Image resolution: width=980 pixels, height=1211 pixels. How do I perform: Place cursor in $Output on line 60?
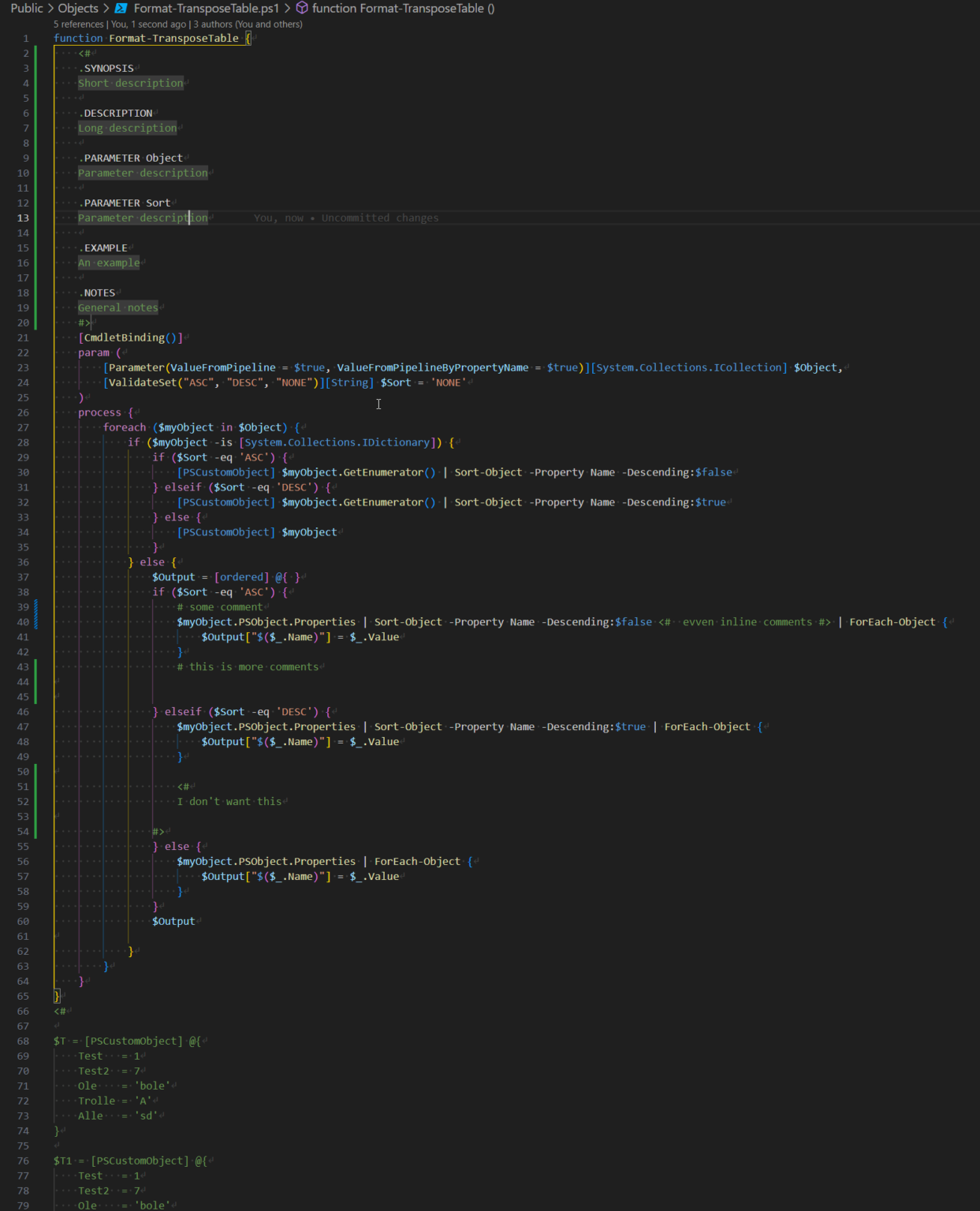(174, 921)
